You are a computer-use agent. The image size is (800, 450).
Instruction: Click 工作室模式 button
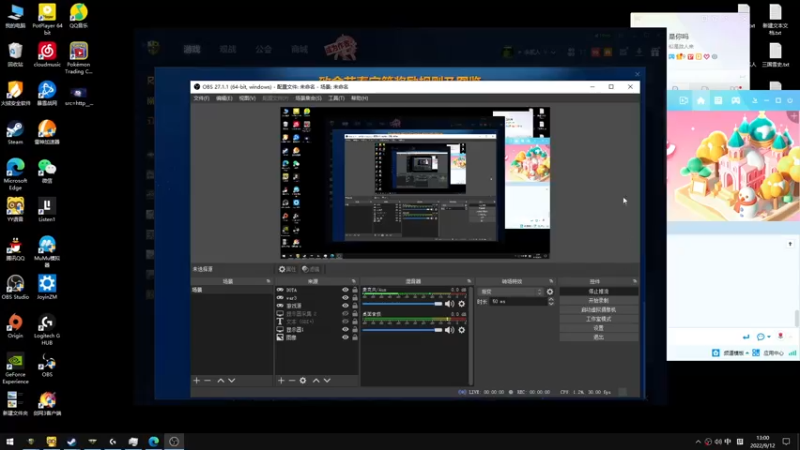coord(598,319)
